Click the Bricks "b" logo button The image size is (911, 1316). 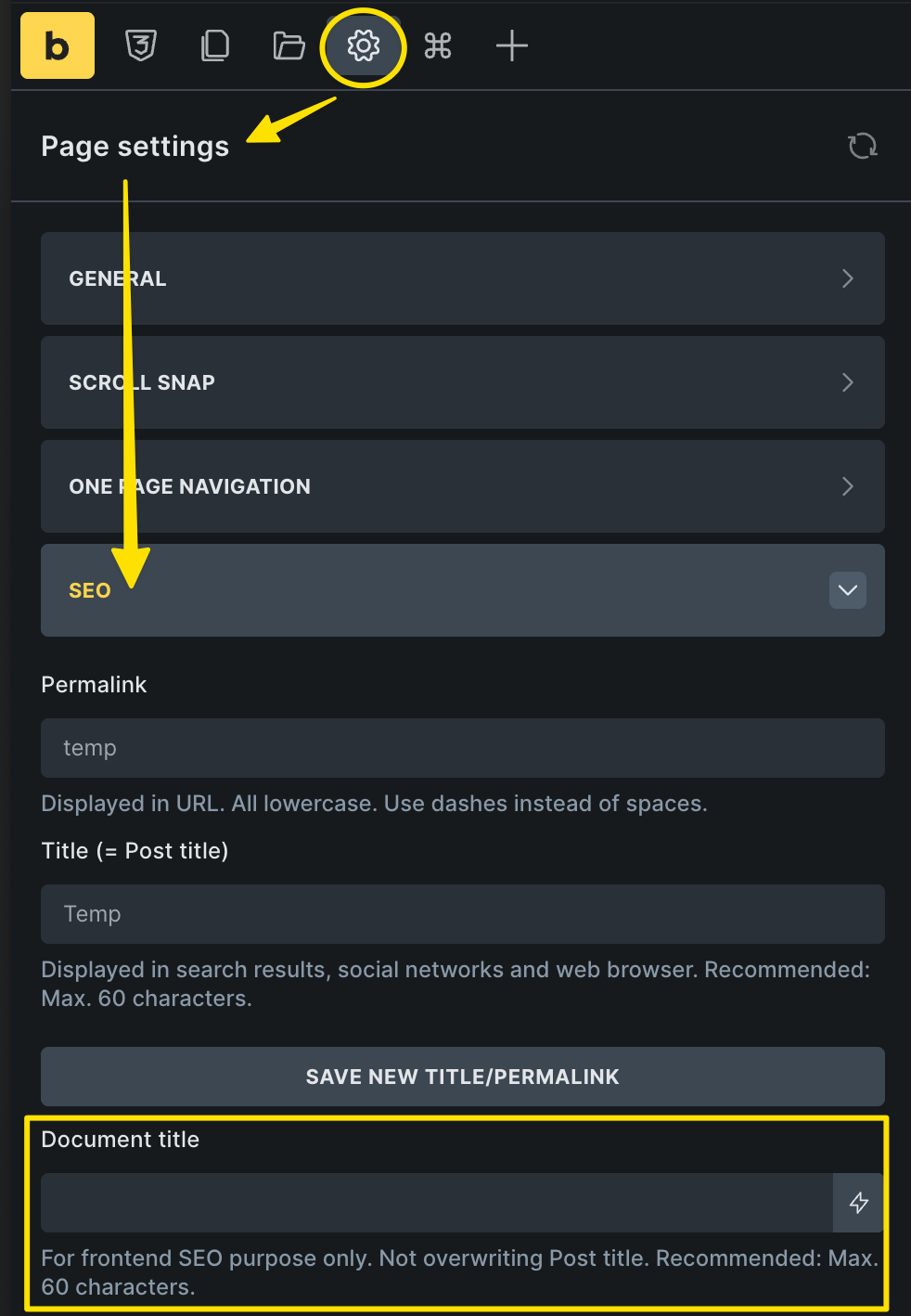(57, 45)
